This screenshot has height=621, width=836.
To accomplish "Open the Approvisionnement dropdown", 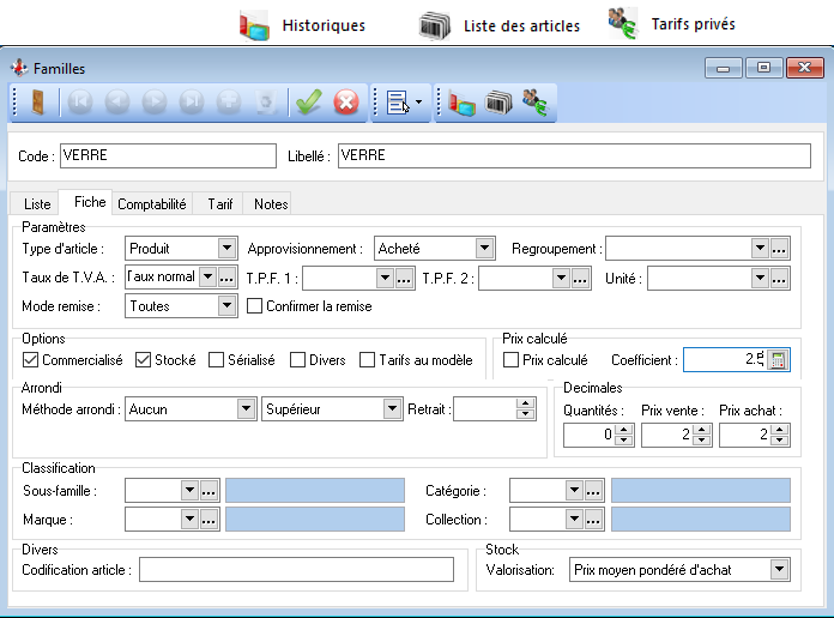I will [x=485, y=249].
